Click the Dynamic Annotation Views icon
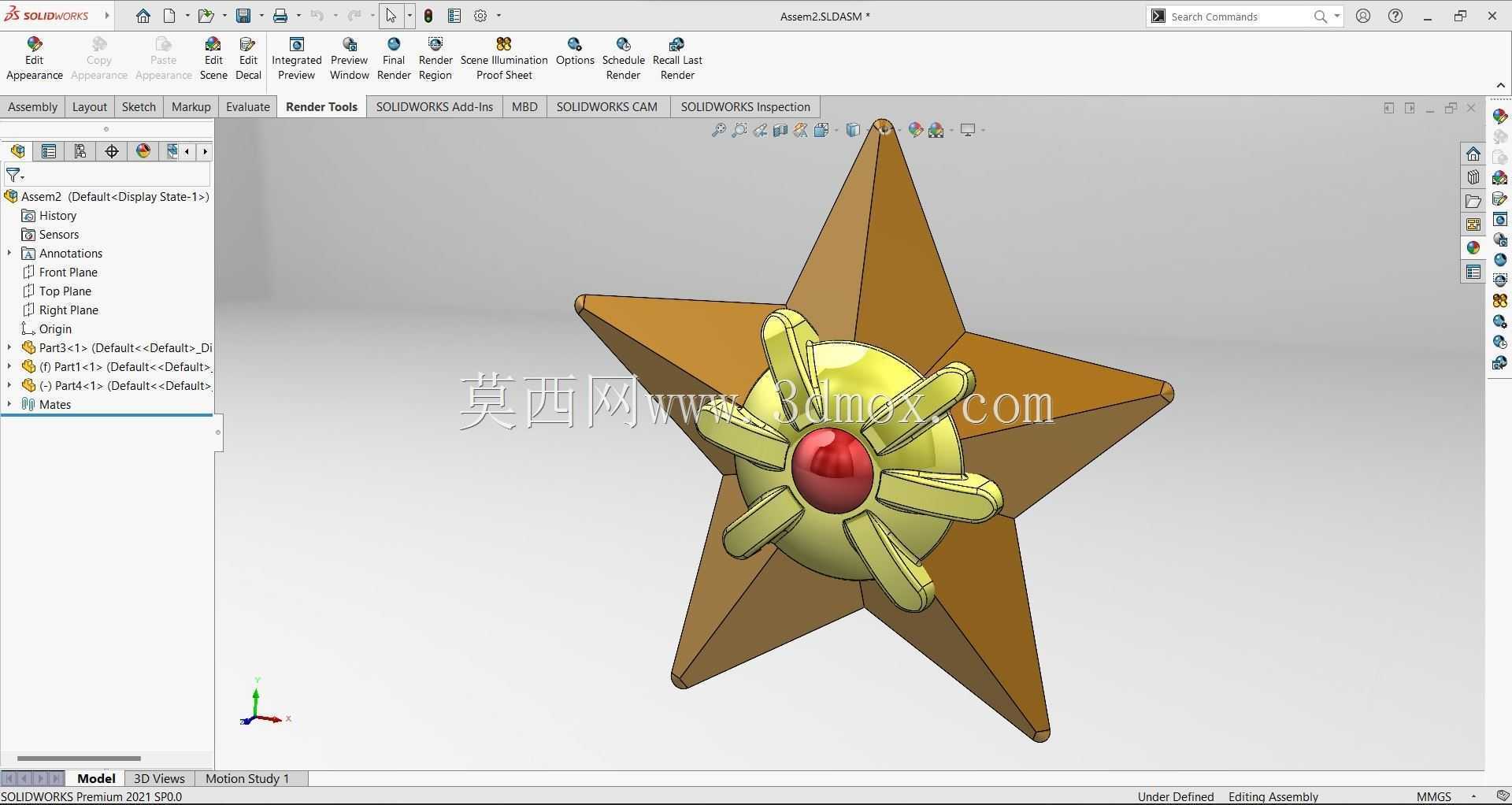This screenshot has width=1512, height=805. pyautogui.click(x=800, y=130)
